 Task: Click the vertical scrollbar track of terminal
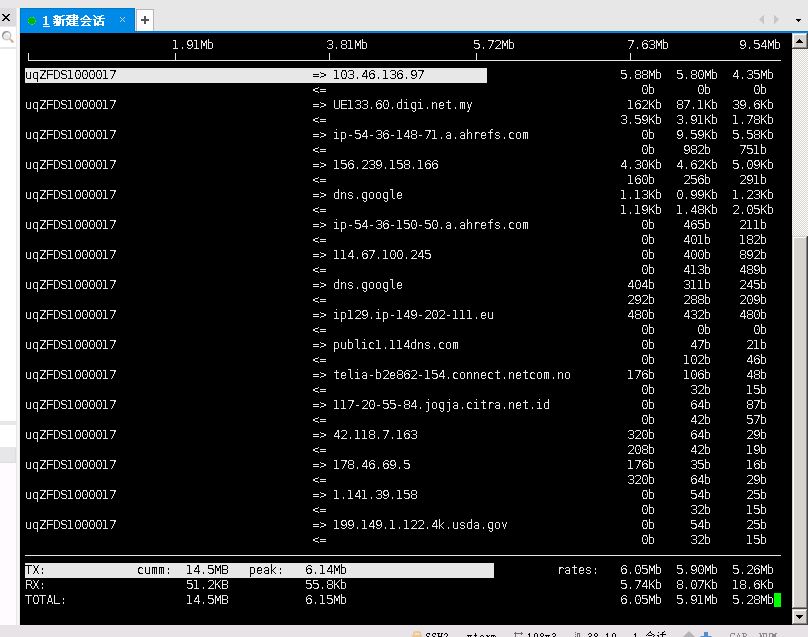800,150
